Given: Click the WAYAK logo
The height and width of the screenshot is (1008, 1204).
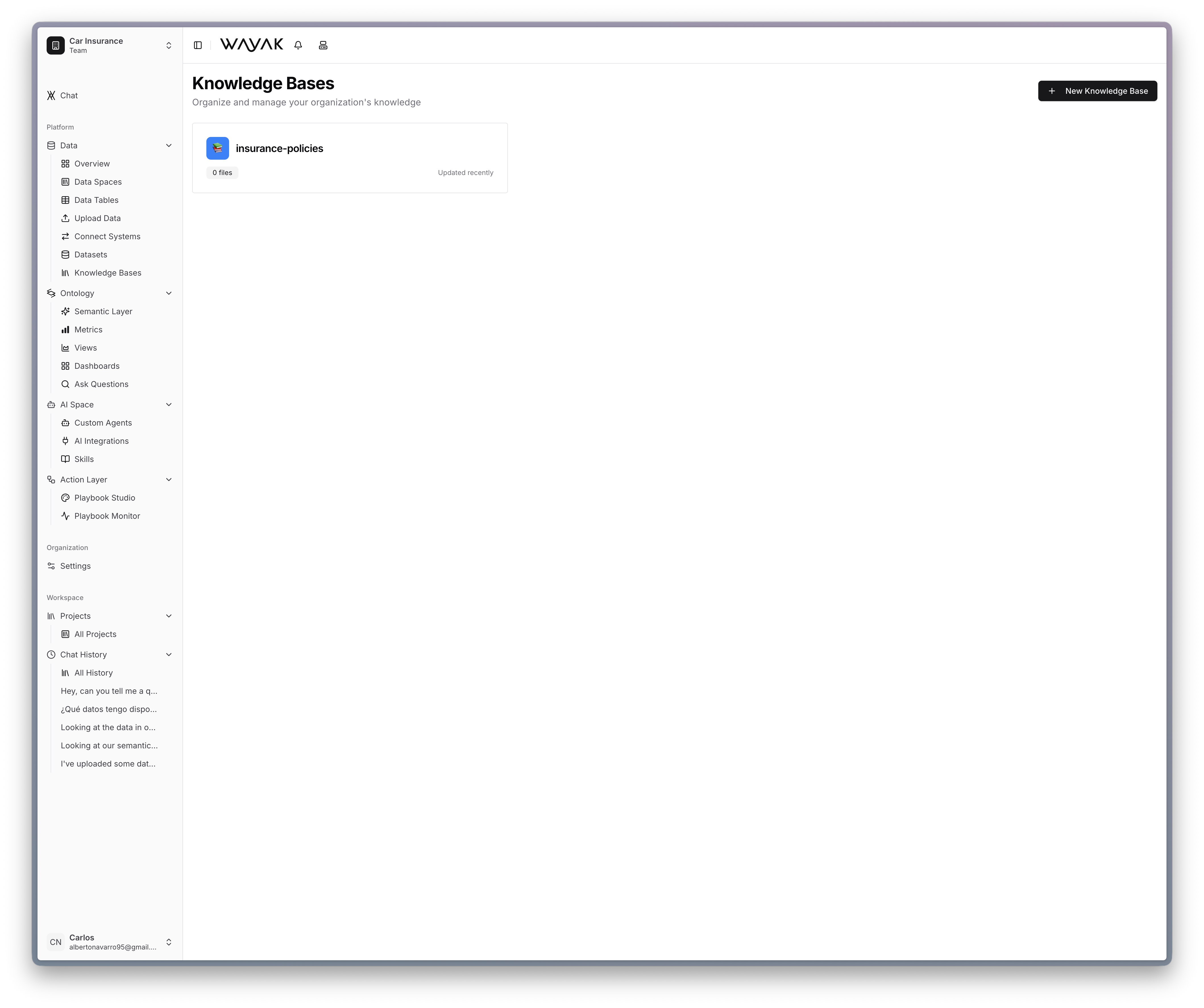Looking at the screenshot, I should coord(252,45).
